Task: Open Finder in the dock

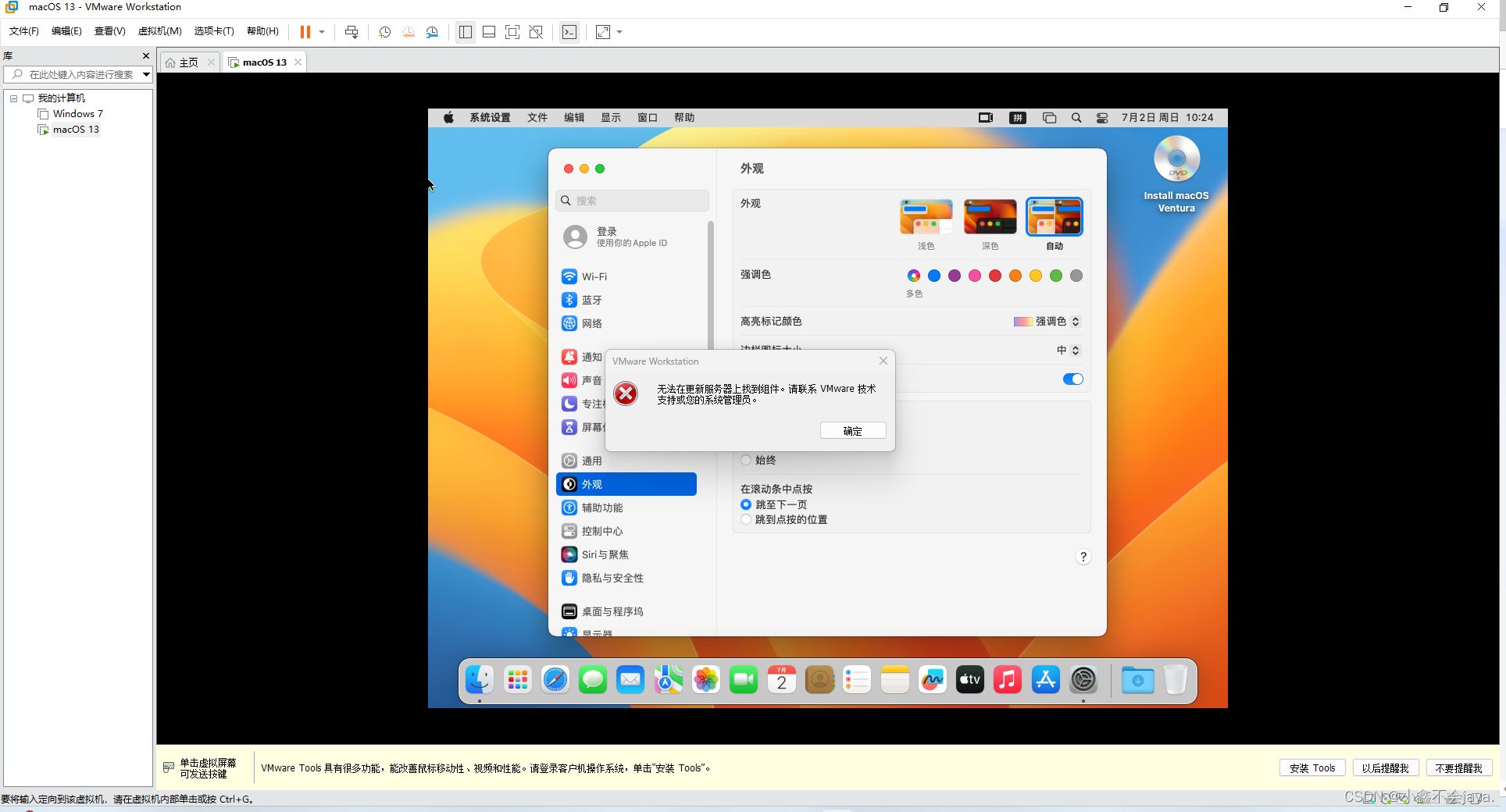Action: (x=480, y=680)
